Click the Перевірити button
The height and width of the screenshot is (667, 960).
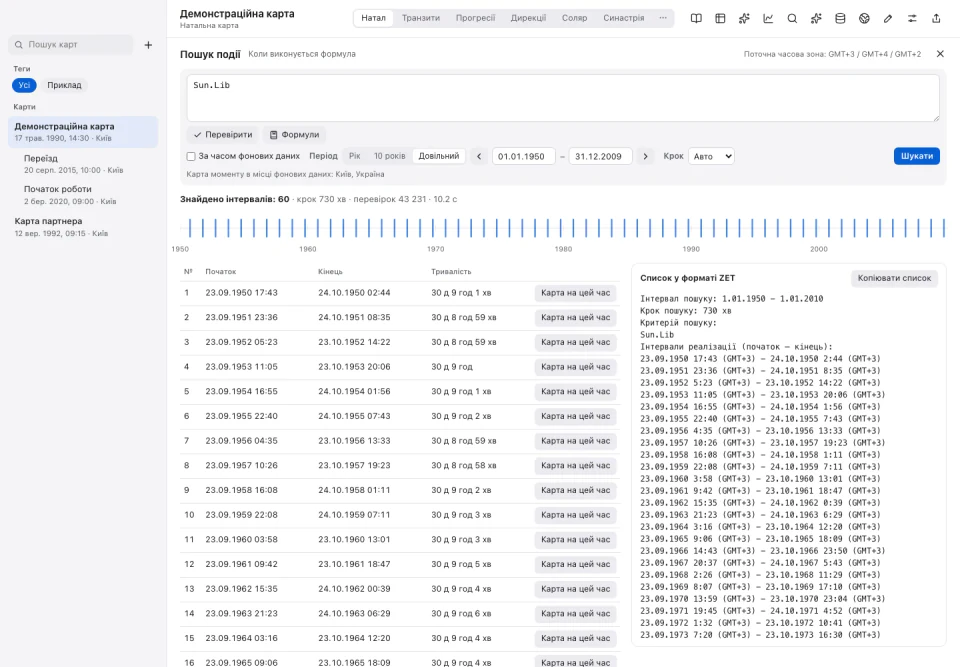[x=223, y=135]
